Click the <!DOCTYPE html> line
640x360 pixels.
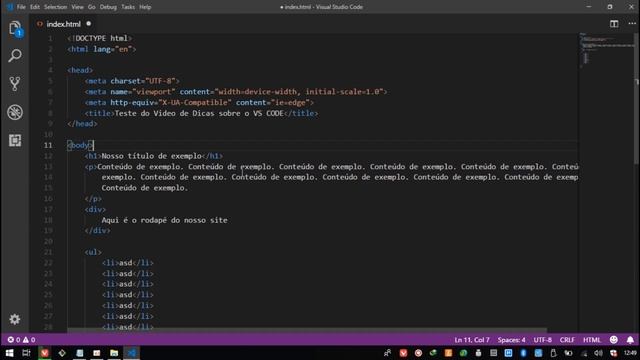click(100, 38)
